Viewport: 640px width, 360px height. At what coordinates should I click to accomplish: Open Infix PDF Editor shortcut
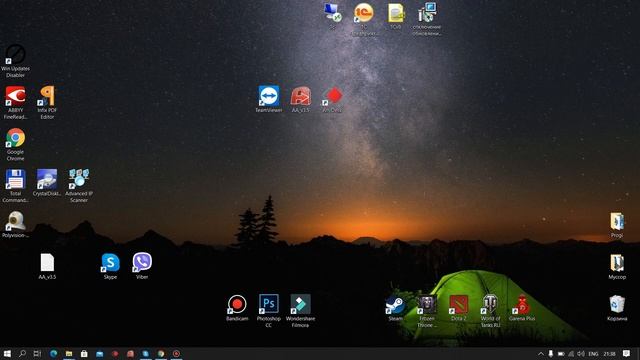tap(47, 102)
